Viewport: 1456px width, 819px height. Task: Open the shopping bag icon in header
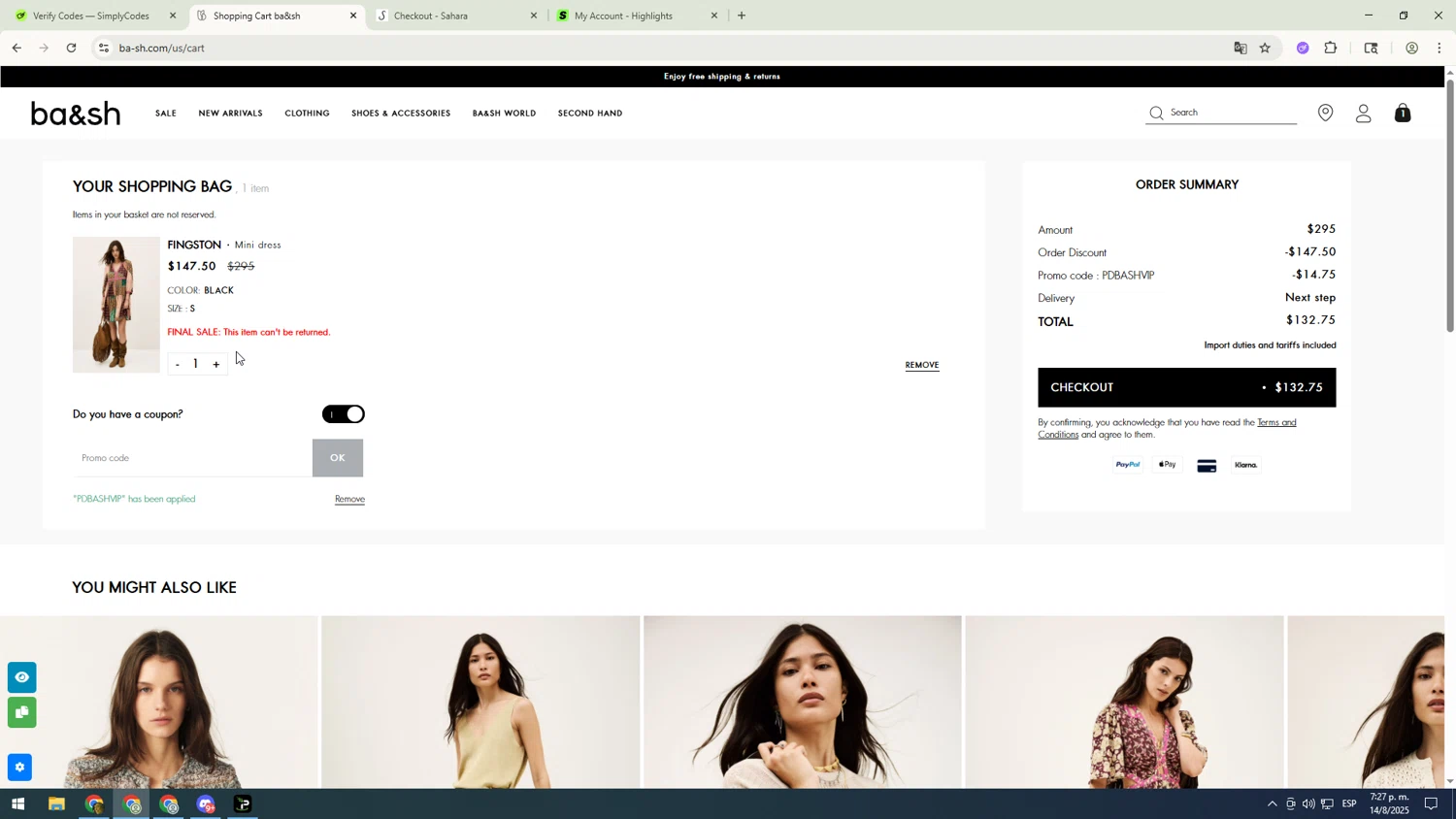click(x=1403, y=113)
